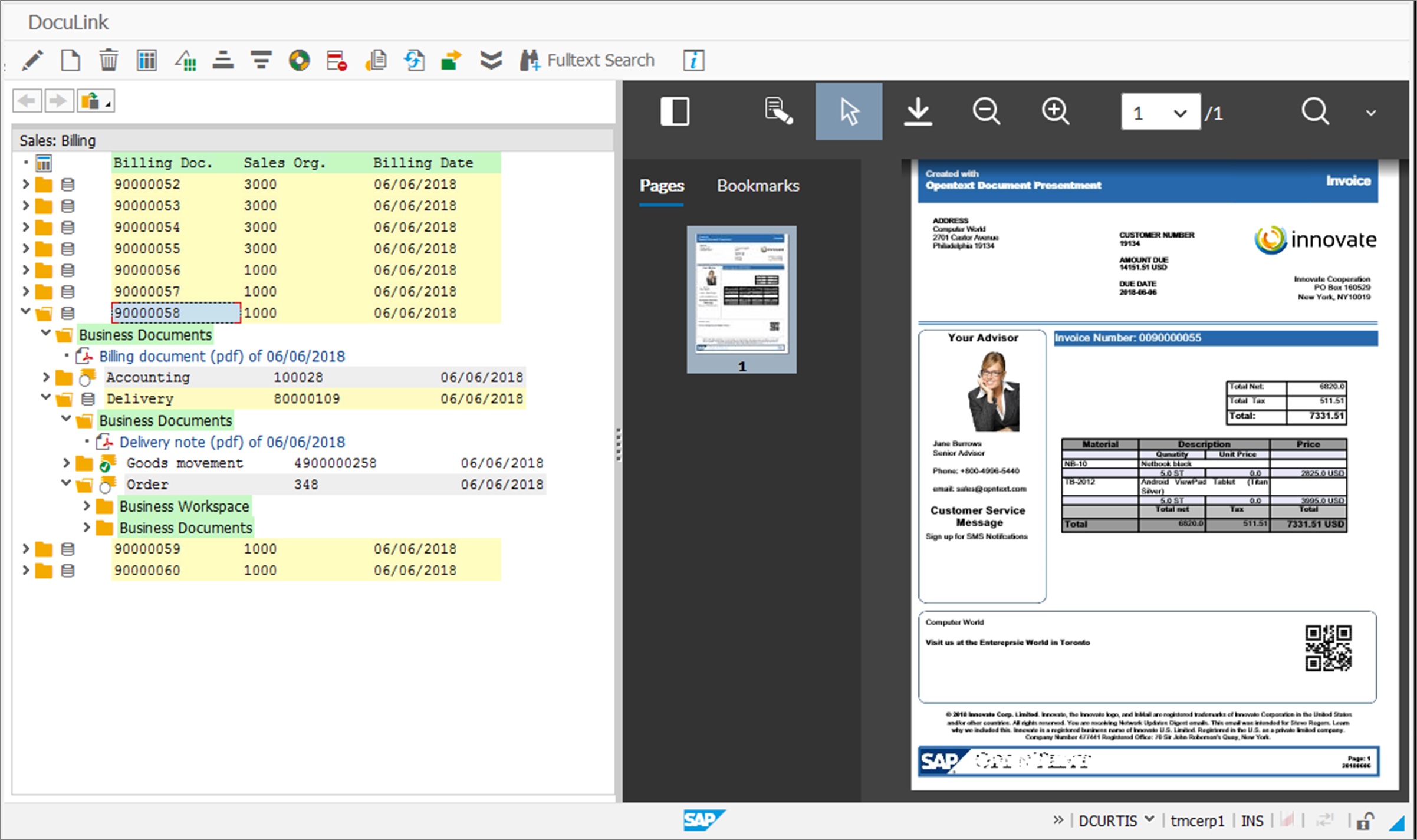Click the Billing Doc. column header
Viewport: 1417px width, 840px height.
point(163,163)
